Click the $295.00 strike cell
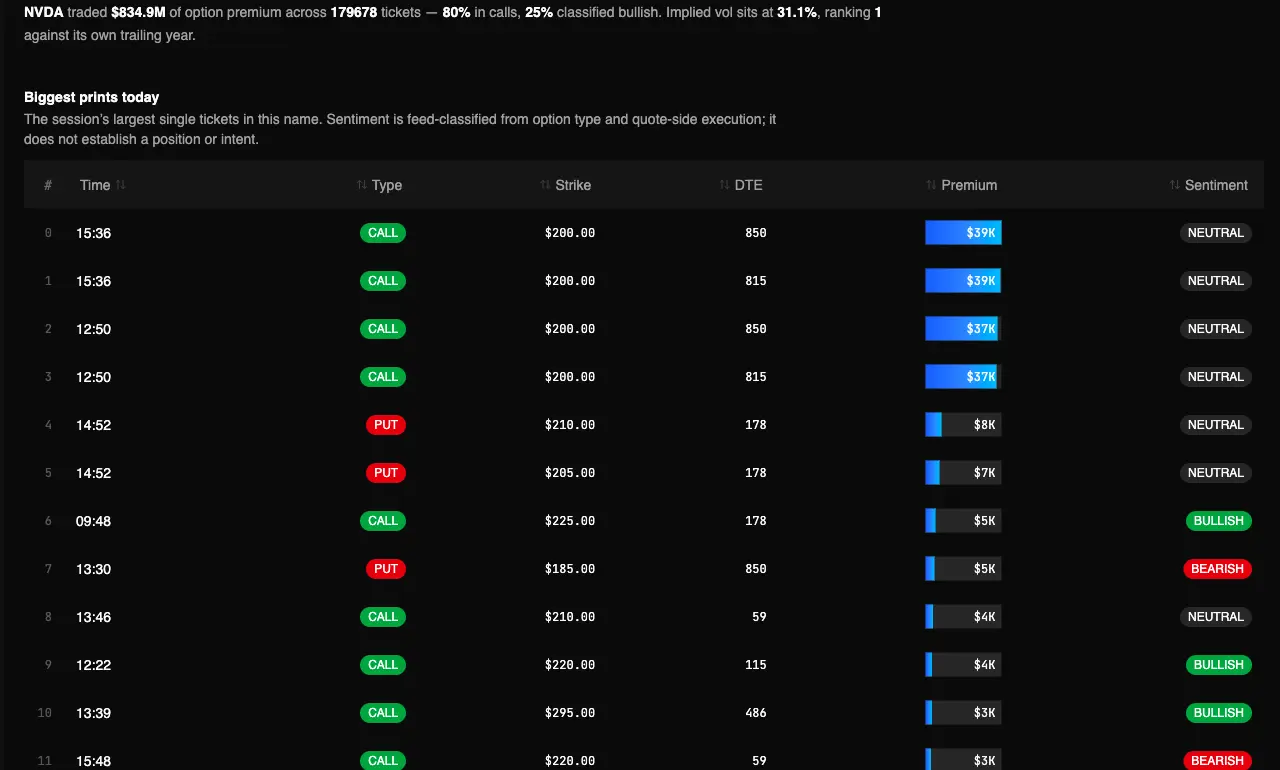Viewport: 1280px width, 770px height. pos(570,713)
